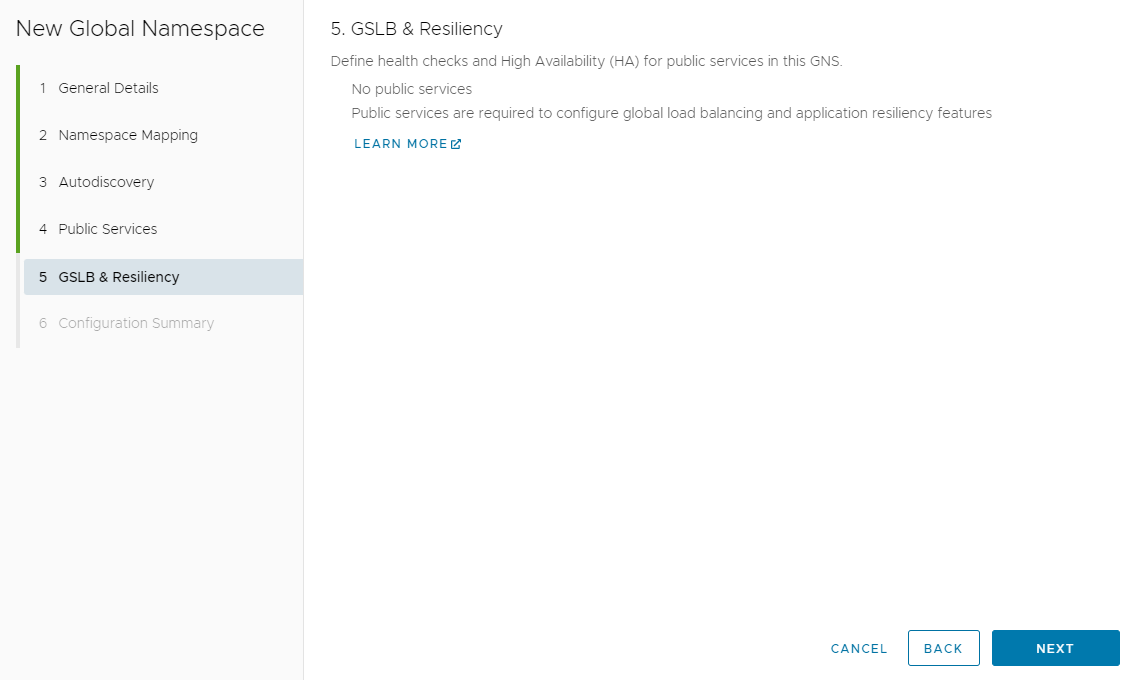
Task: Click the 'No public services' status text
Action: (411, 89)
